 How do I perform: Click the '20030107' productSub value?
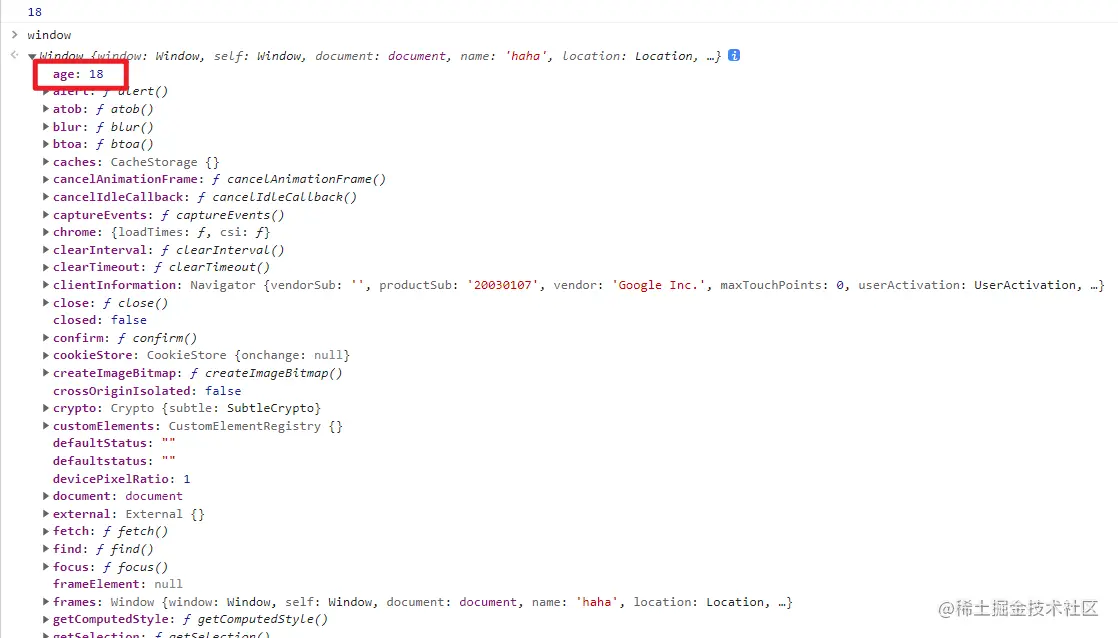click(x=503, y=285)
